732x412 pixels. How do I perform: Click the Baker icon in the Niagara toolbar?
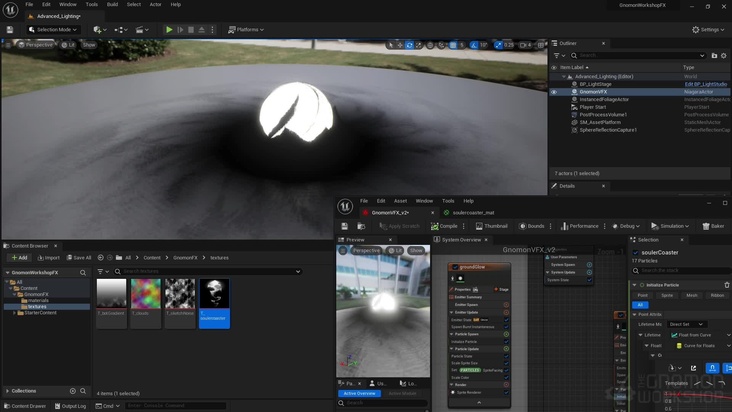pyautogui.click(x=713, y=226)
